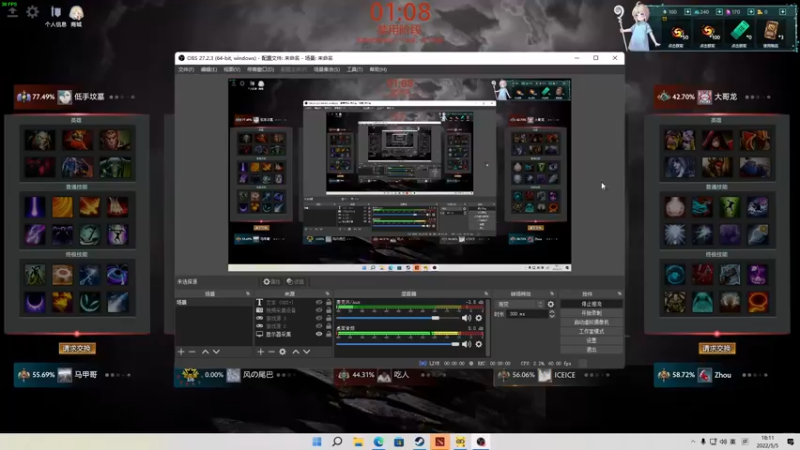Toggle lock on the 游戏源 3 source

[329, 318]
